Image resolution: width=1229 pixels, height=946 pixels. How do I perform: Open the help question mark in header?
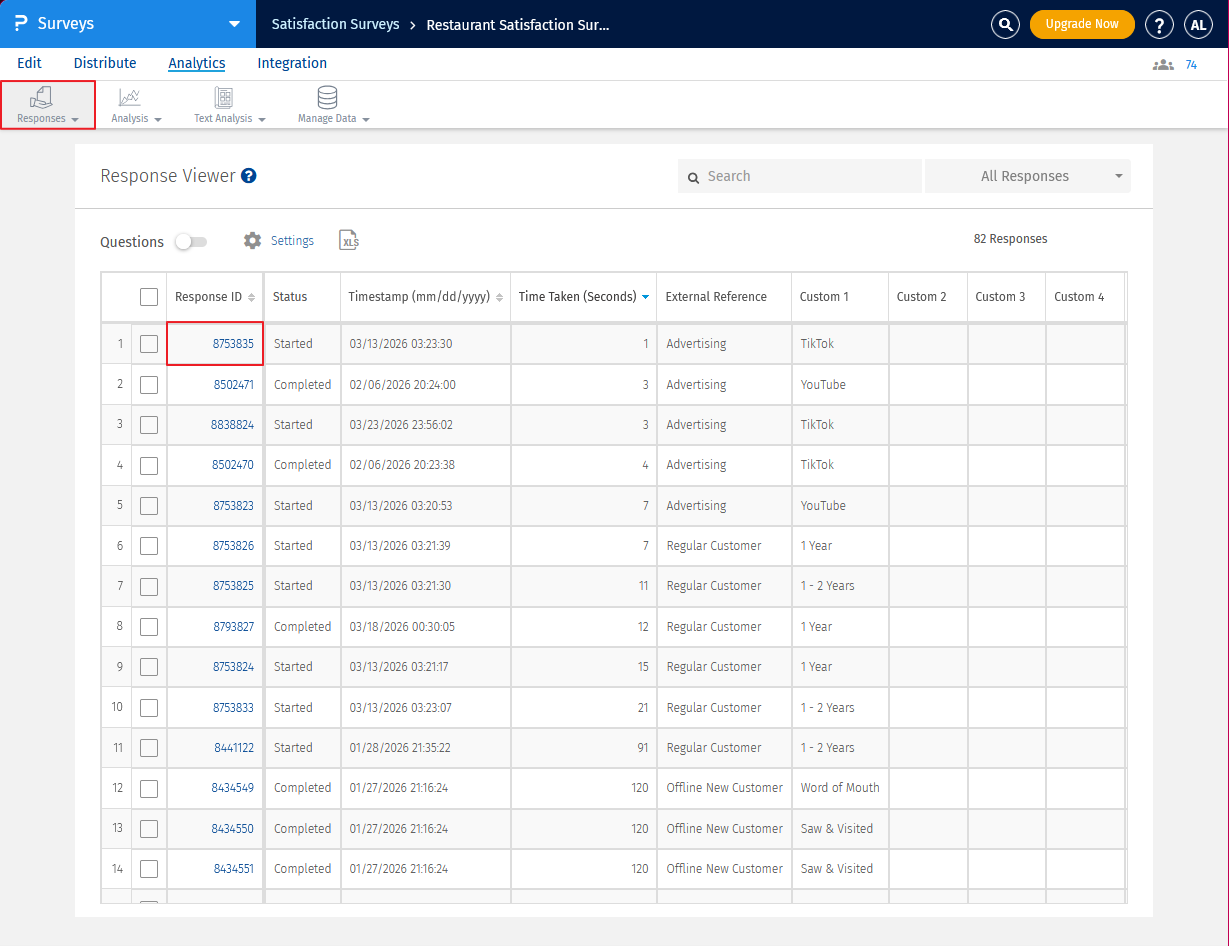pyautogui.click(x=1159, y=24)
